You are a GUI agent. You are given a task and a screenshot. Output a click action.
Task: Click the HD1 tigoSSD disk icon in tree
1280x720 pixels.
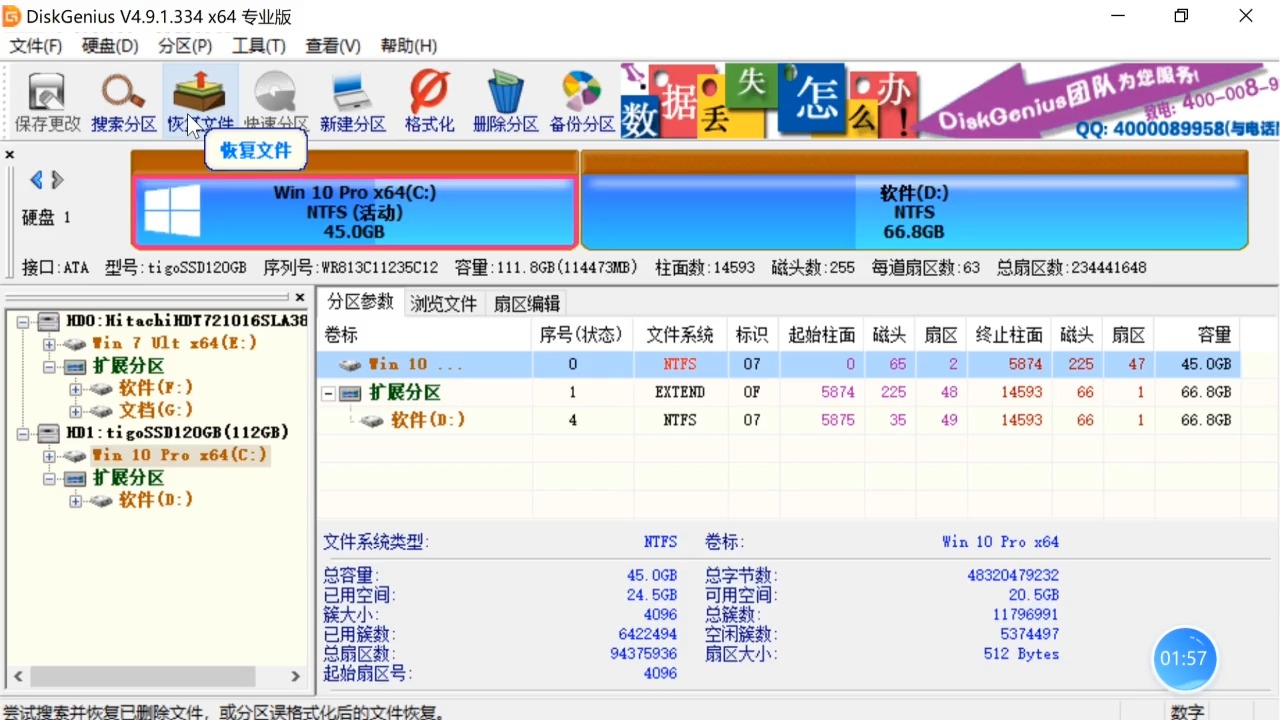(x=49, y=433)
